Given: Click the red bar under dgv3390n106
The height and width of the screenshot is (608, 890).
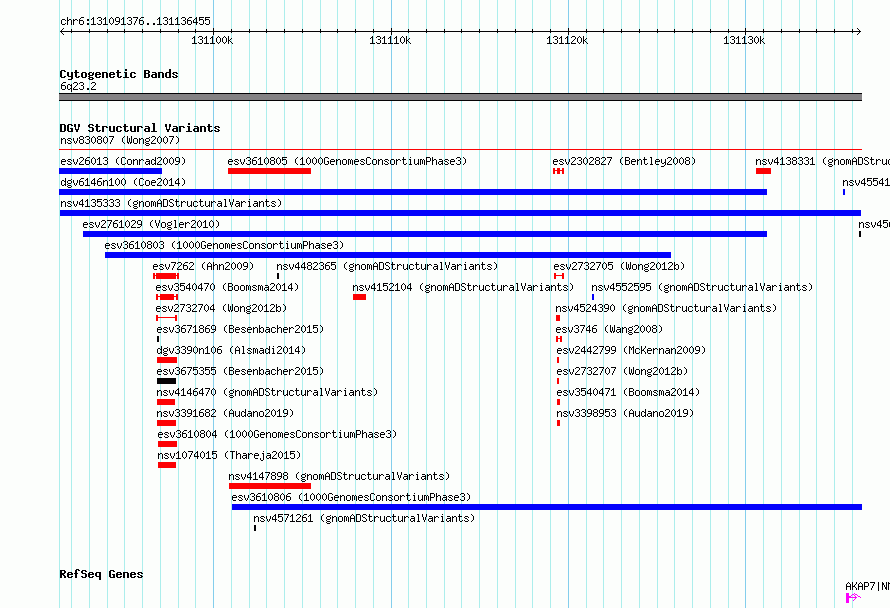Looking at the screenshot, I should (x=167, y=360).
